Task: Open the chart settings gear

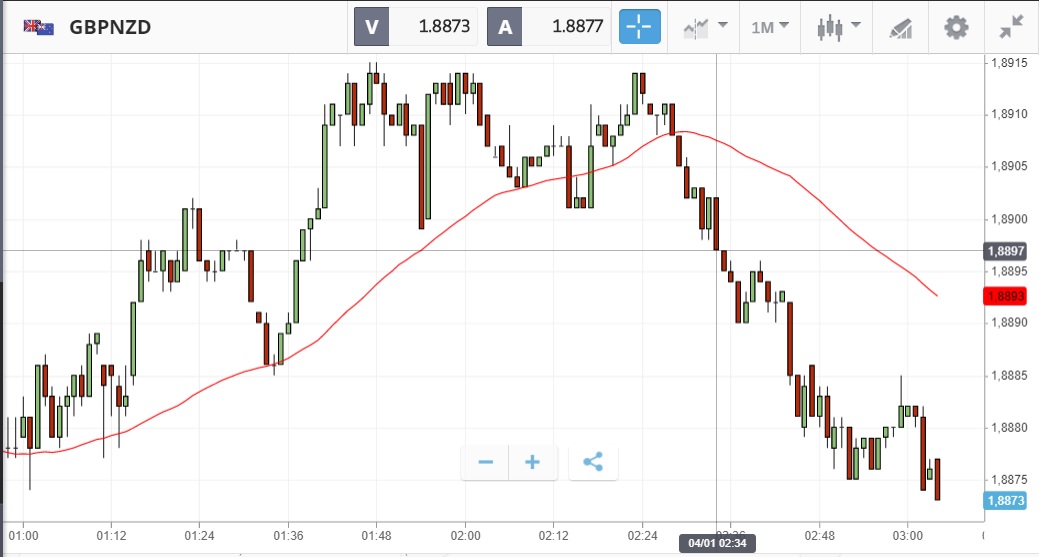Action: click(957, 27)
